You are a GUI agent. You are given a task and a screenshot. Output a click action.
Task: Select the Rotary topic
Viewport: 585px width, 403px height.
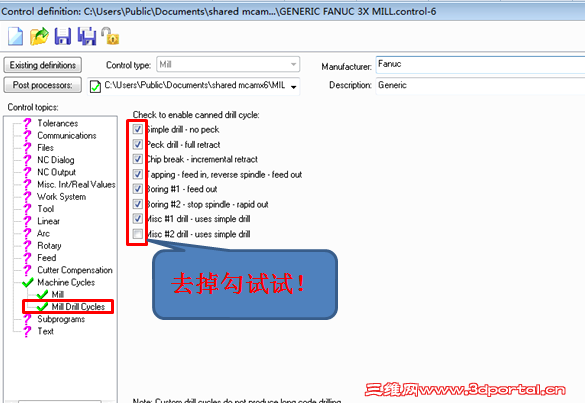[49, 246]
